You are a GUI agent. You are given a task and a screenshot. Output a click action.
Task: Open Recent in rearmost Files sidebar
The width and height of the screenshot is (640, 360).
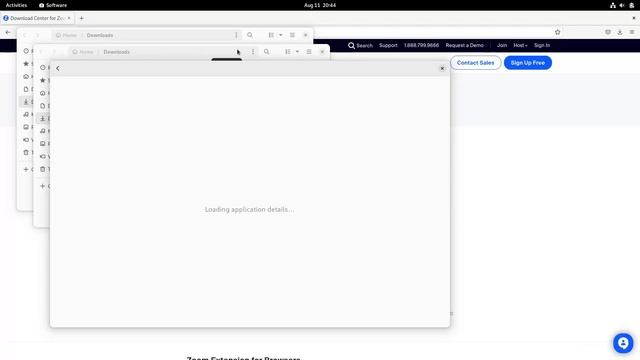(x=27, y=51)
